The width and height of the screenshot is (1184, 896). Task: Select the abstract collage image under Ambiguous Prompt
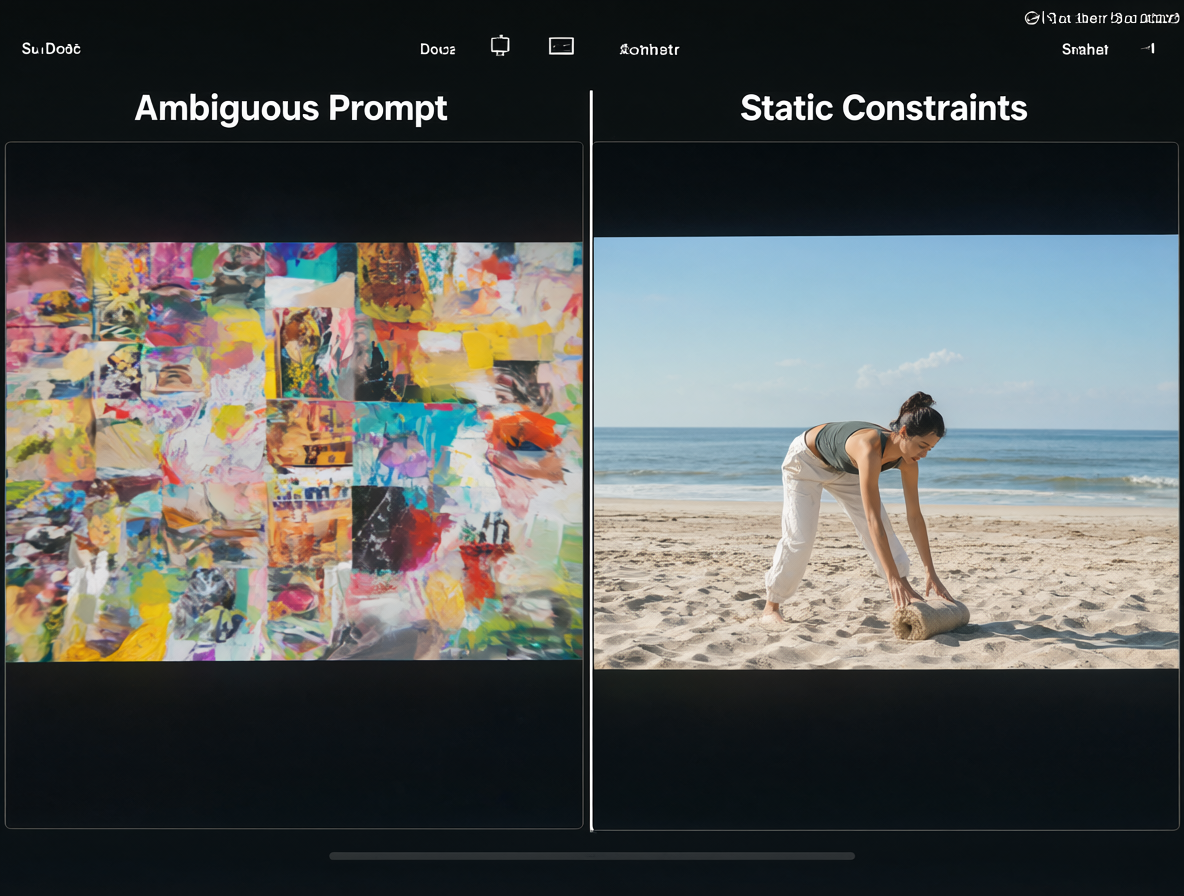coord(294,451)
